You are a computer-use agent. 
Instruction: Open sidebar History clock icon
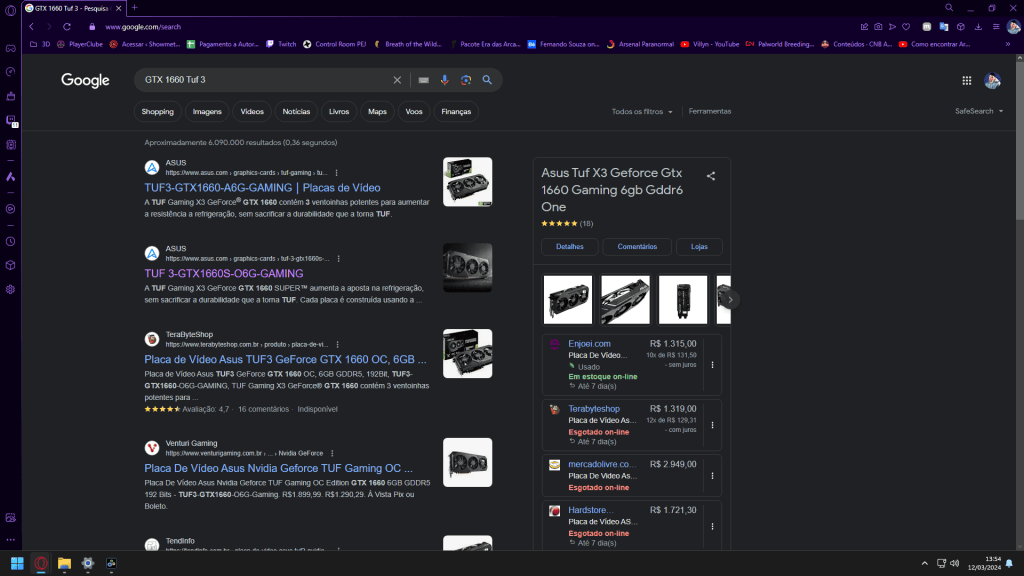[x=10, y=242]
